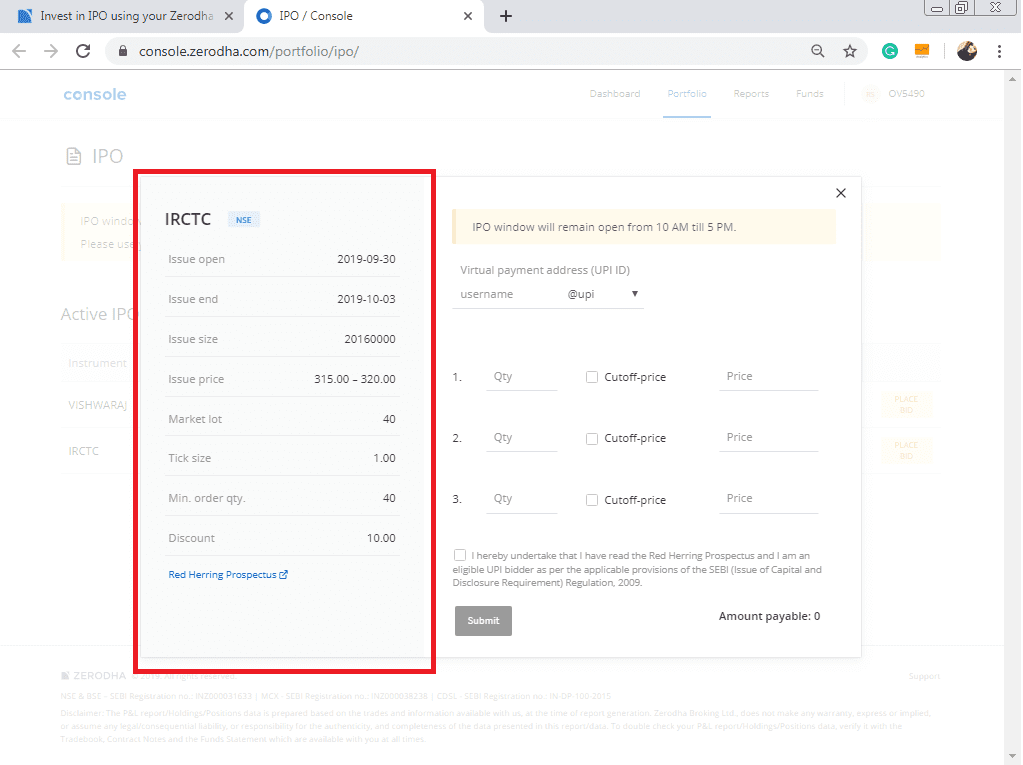This screenshot has width=1023, height=765.
Task: Click Qty field for bid 1
Action: click(521, 377)
